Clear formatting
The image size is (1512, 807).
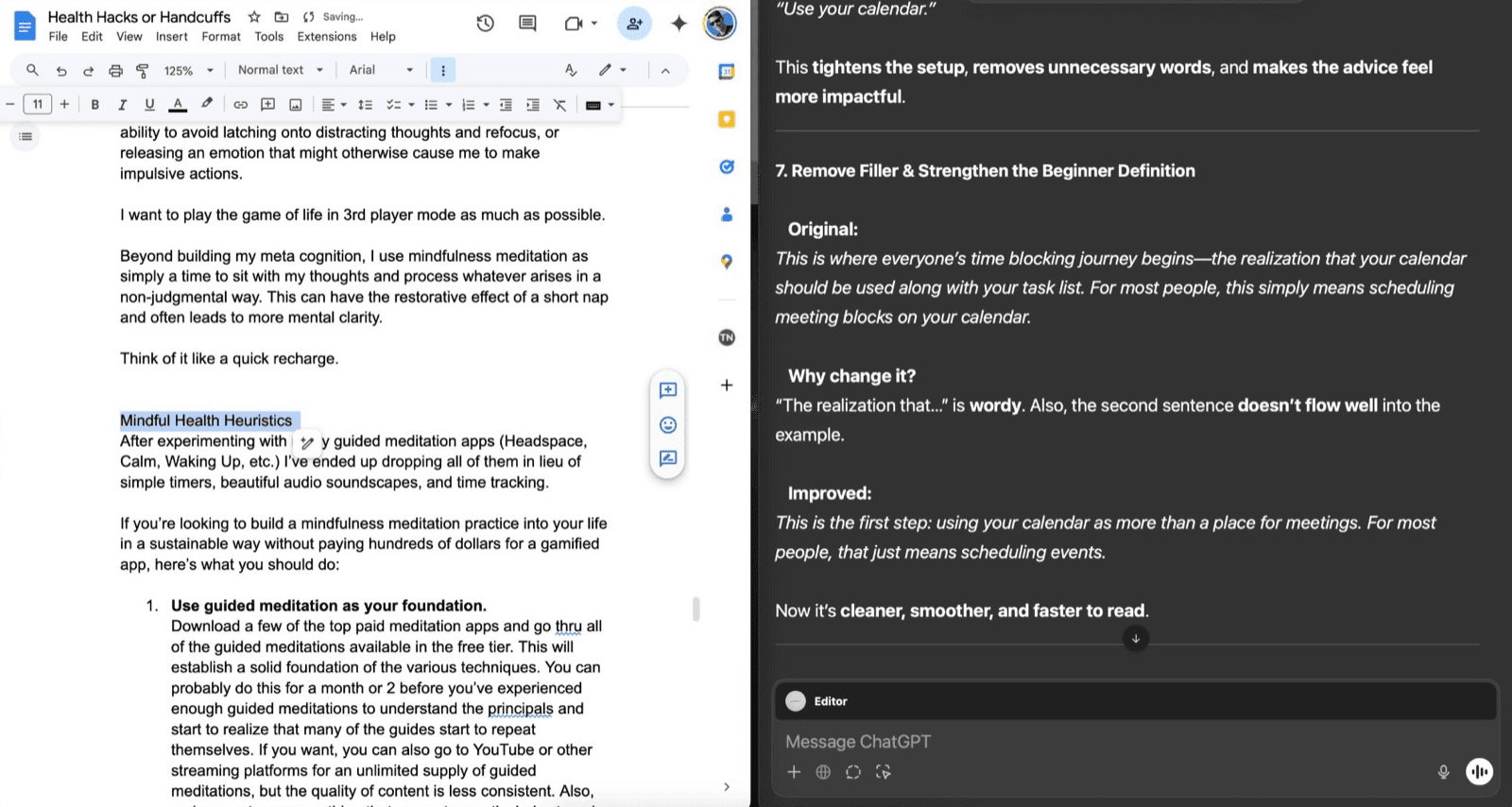560,105
